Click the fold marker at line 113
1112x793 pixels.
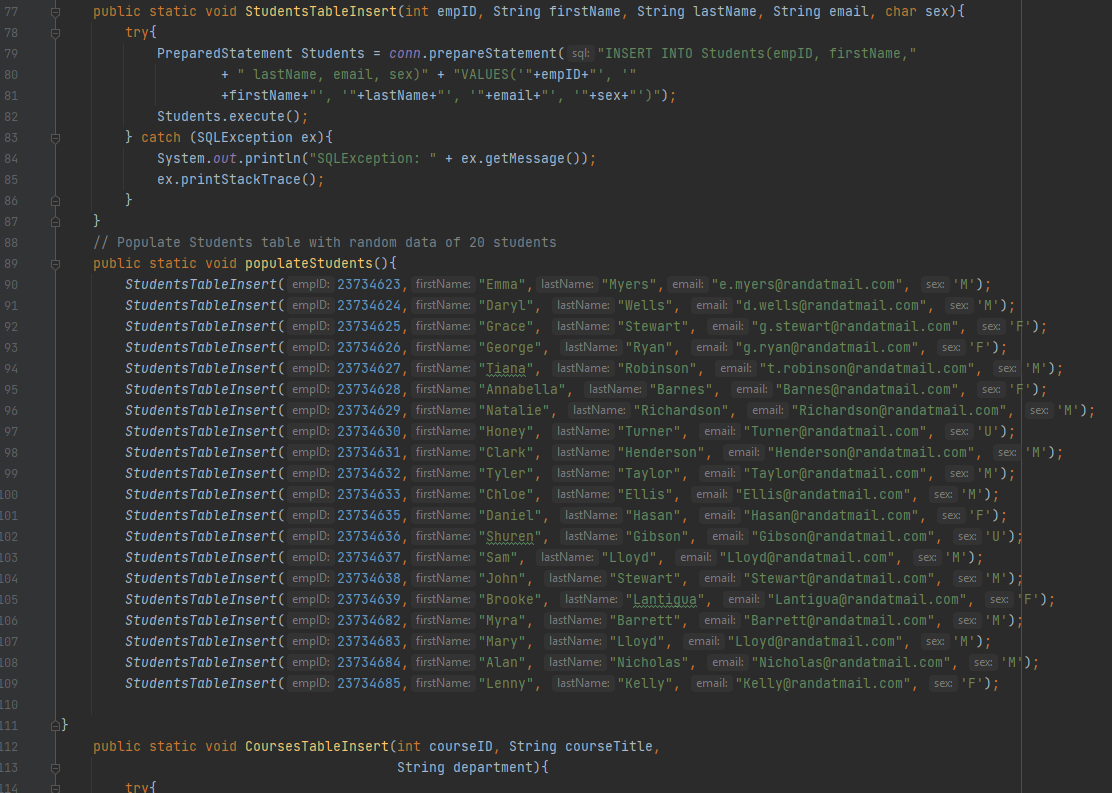coord(55,767)
